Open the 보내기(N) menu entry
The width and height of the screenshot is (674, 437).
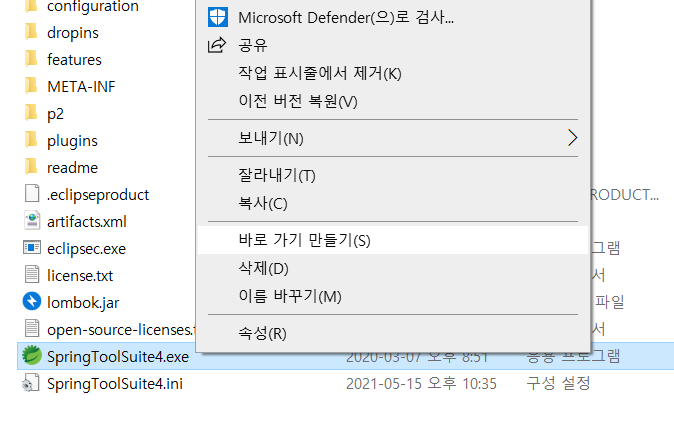393,138
